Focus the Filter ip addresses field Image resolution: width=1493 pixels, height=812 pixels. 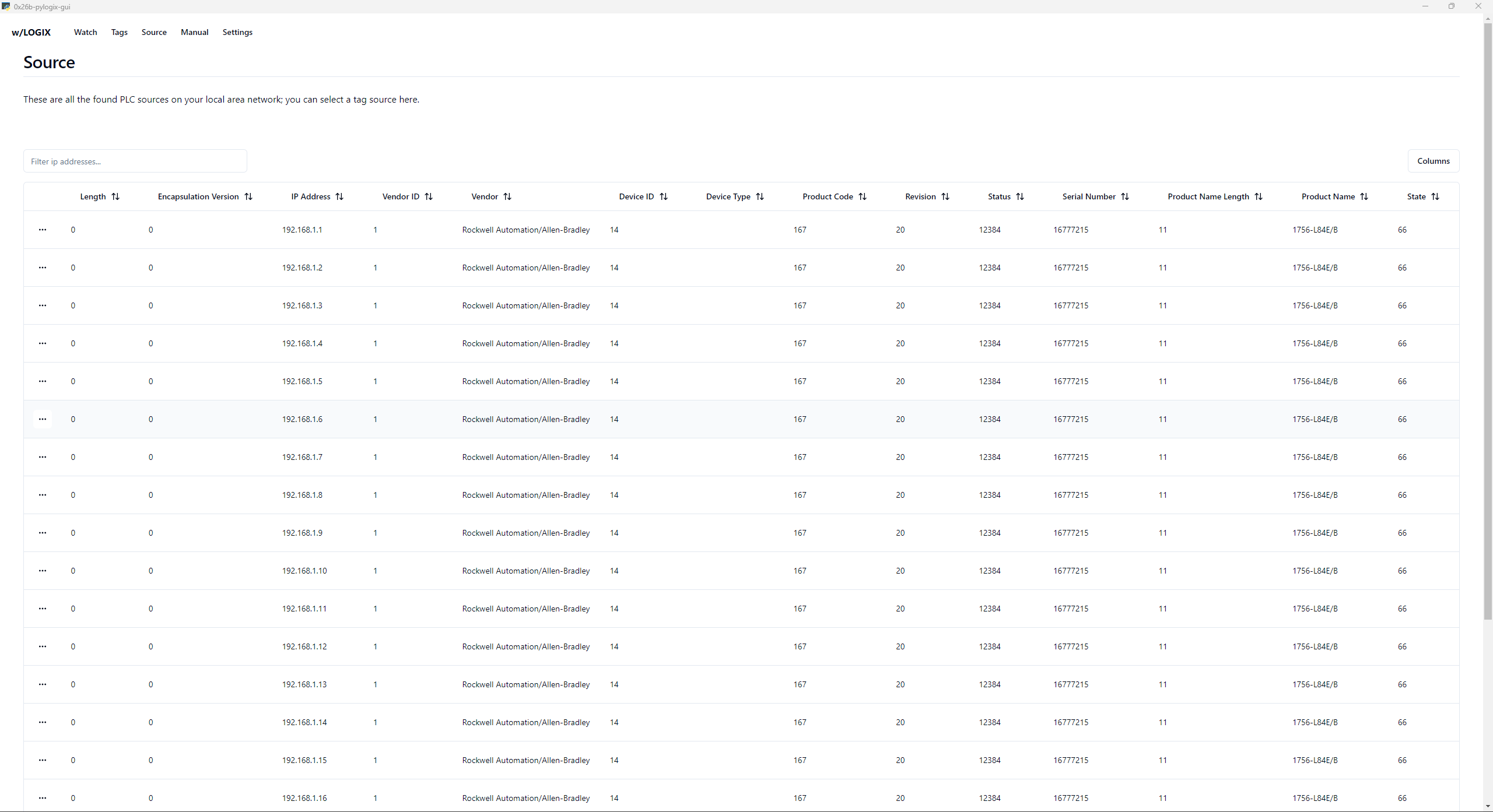pos(135,161)
